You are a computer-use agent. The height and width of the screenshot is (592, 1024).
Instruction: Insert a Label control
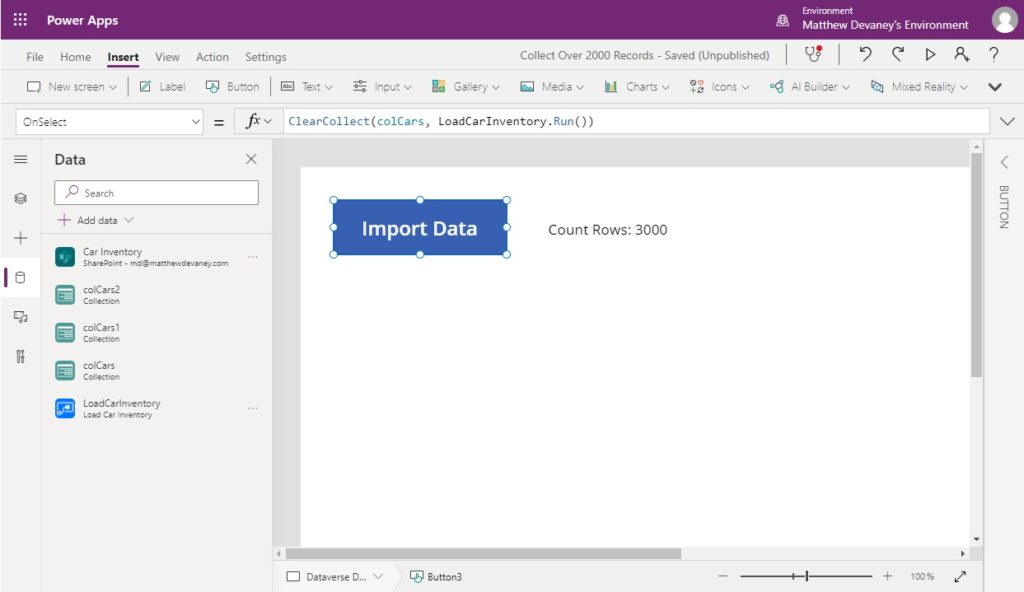pyautogui.click(x=163, y=86)
